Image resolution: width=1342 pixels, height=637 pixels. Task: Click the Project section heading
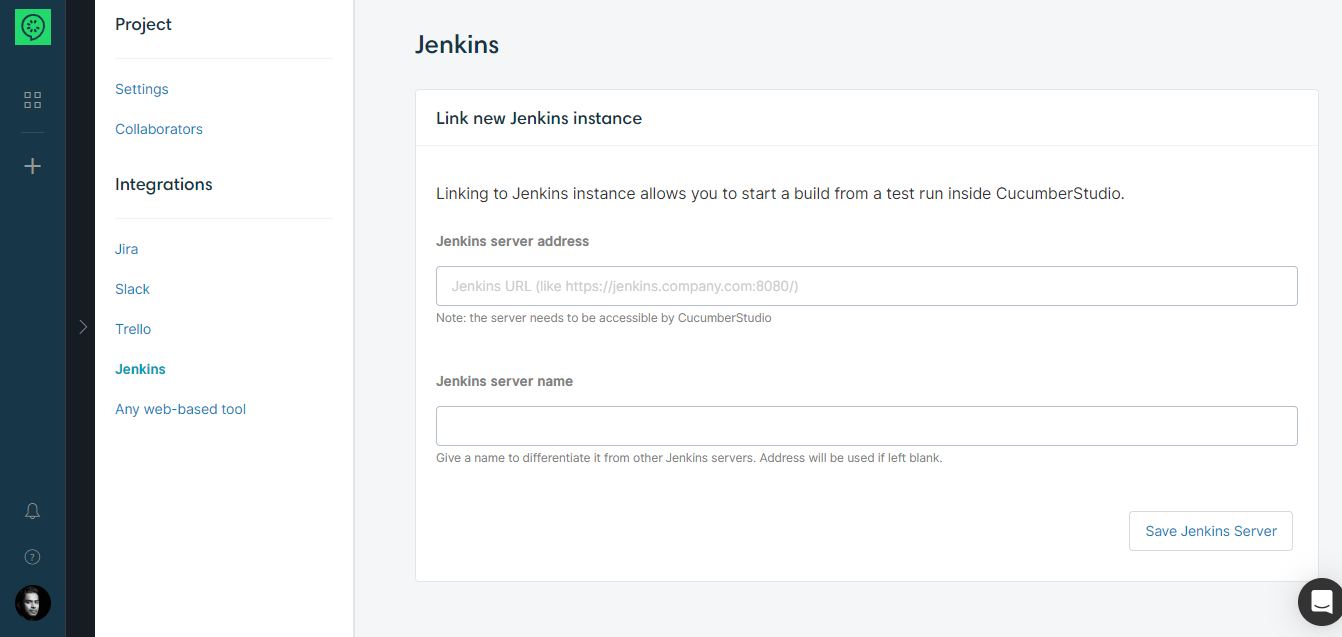coord(143,24)
